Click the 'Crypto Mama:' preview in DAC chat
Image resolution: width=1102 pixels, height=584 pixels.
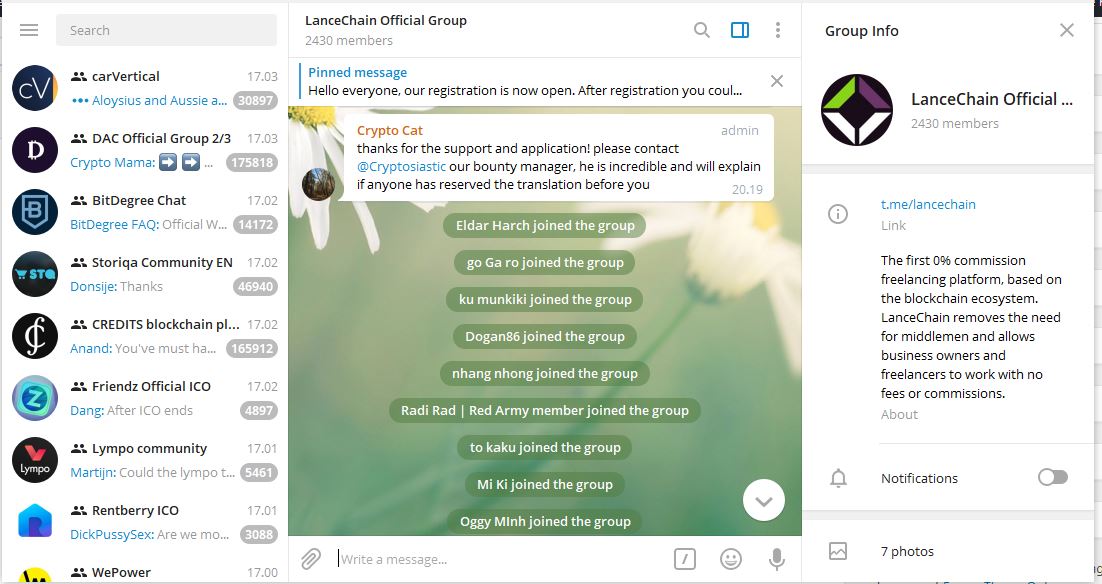[x=112, y=162]
